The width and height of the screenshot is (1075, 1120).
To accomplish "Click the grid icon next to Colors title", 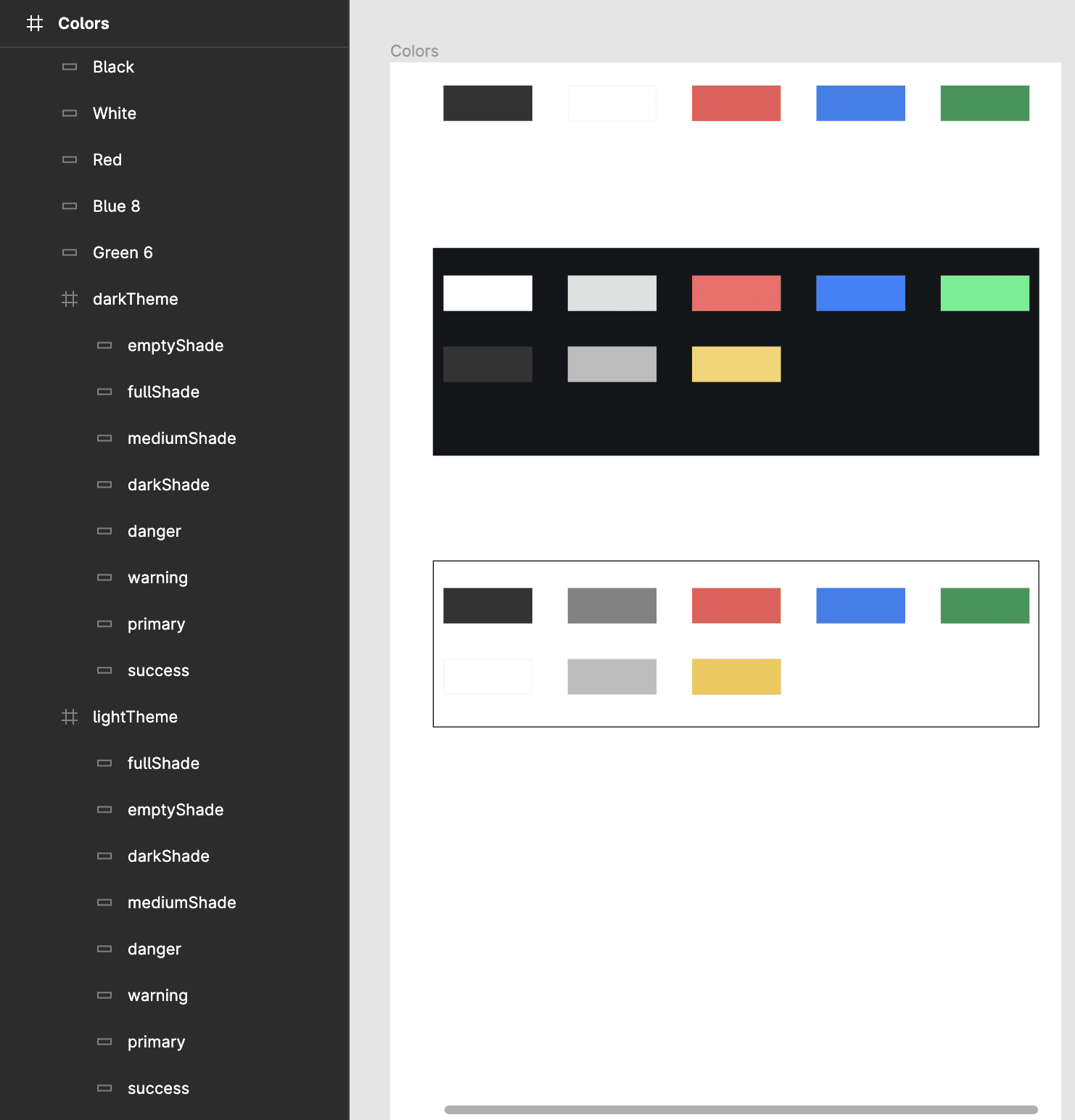I will (x=34, y=22).
